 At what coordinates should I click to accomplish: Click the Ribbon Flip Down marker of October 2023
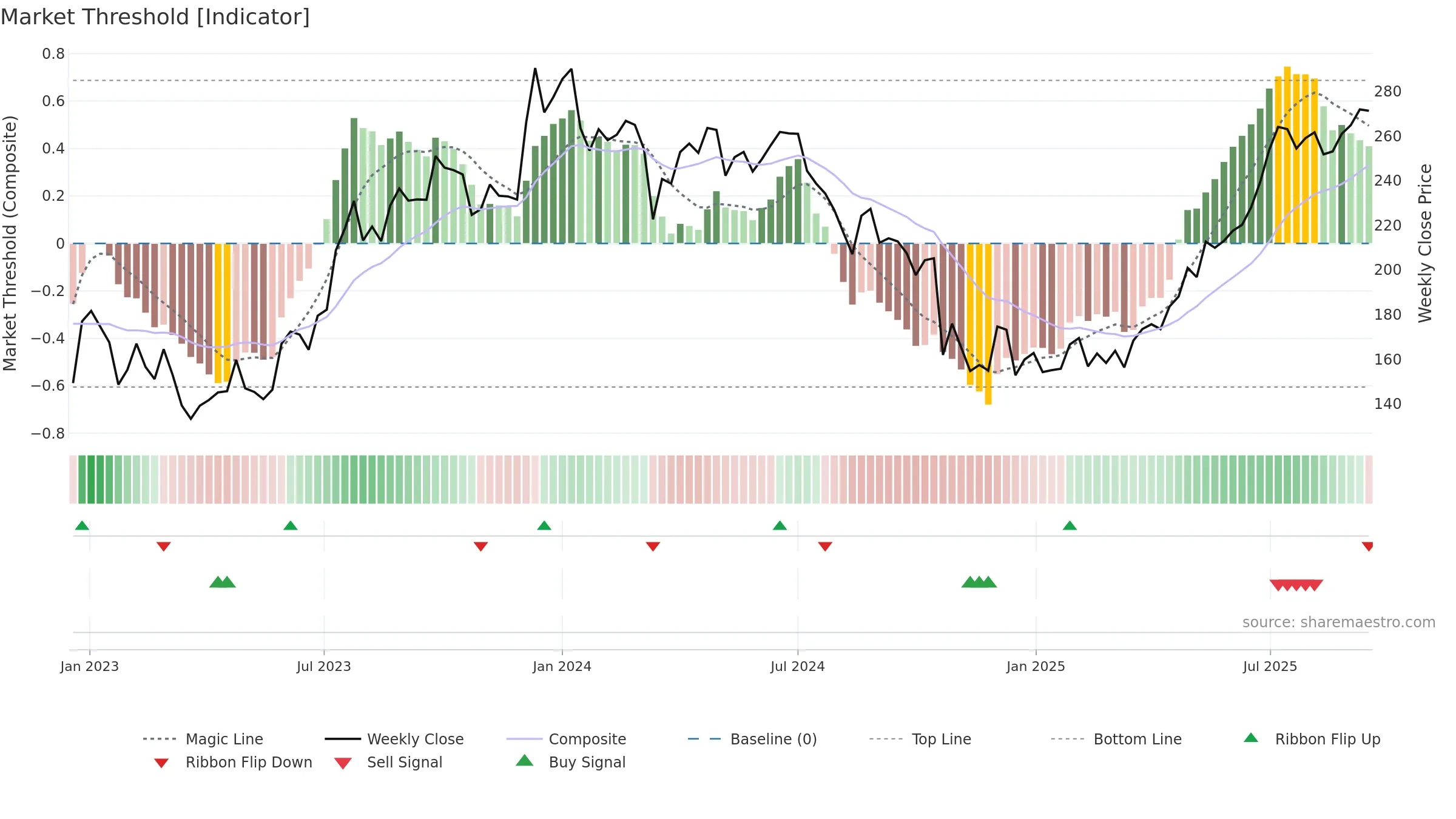click(x=481, y=547)
